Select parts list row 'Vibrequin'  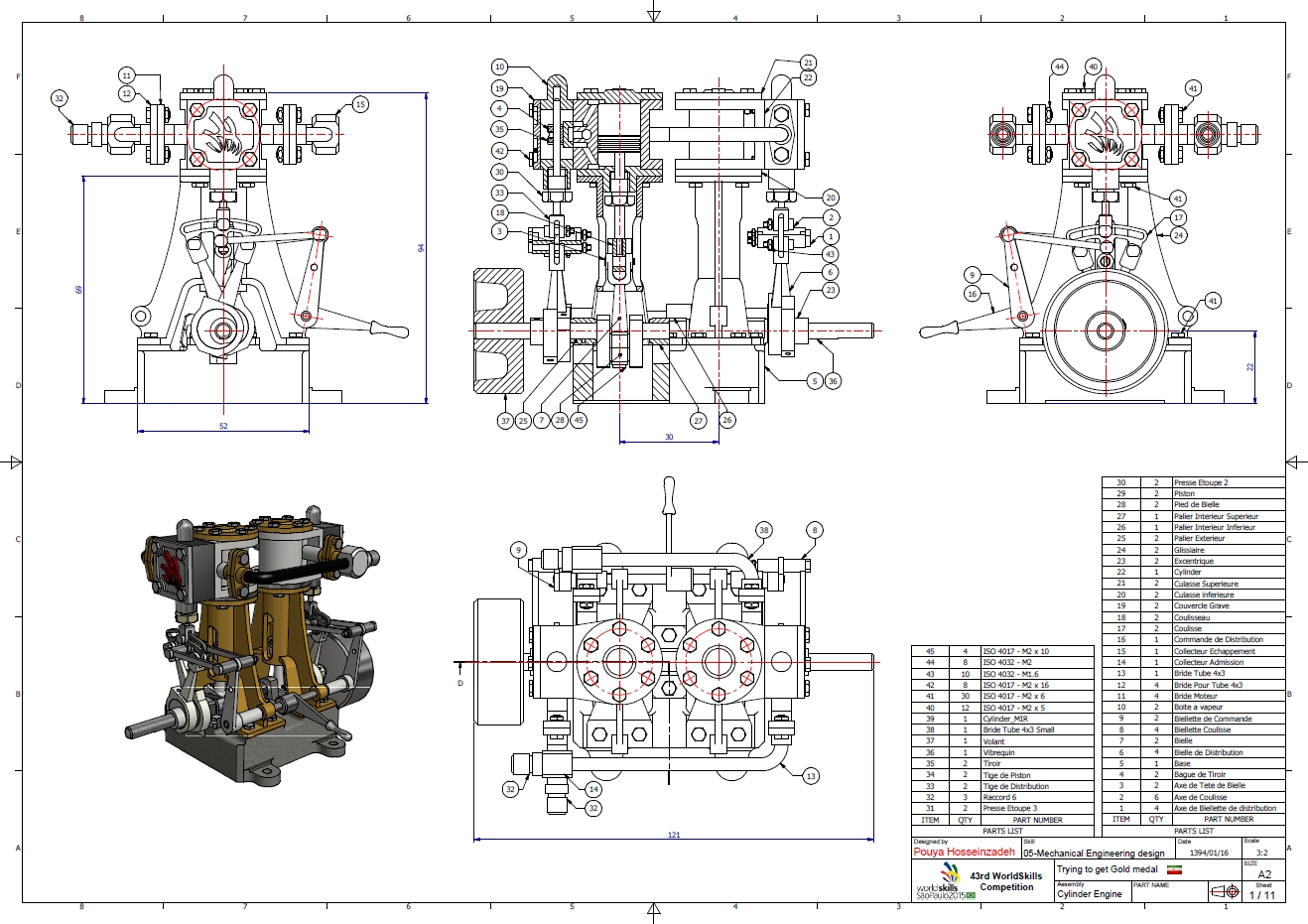tap(1002, 752)
